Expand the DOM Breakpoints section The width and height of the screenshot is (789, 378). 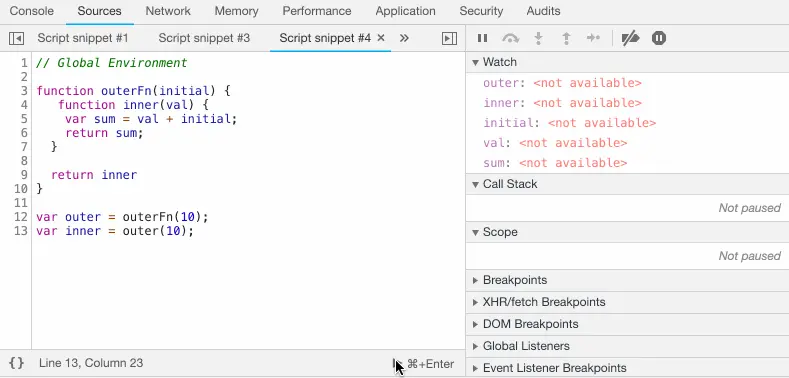[627, 324]
